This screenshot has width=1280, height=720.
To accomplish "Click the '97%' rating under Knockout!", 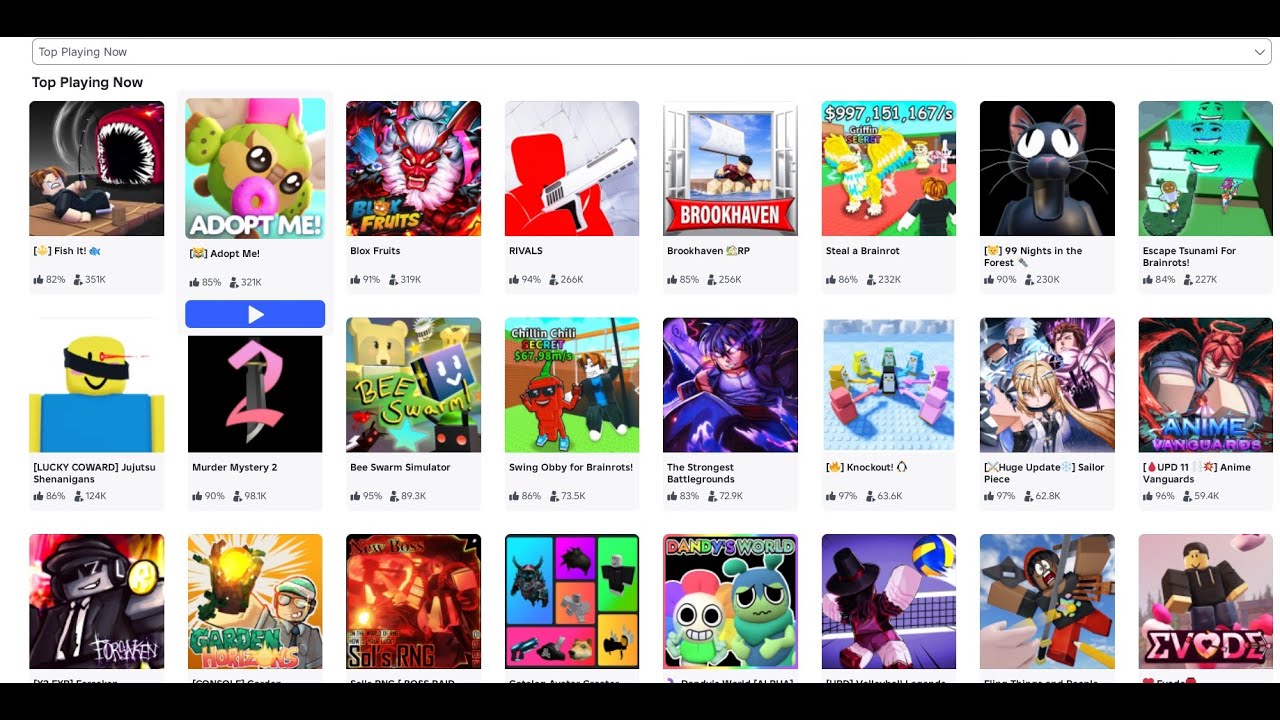I will (849, 496).
